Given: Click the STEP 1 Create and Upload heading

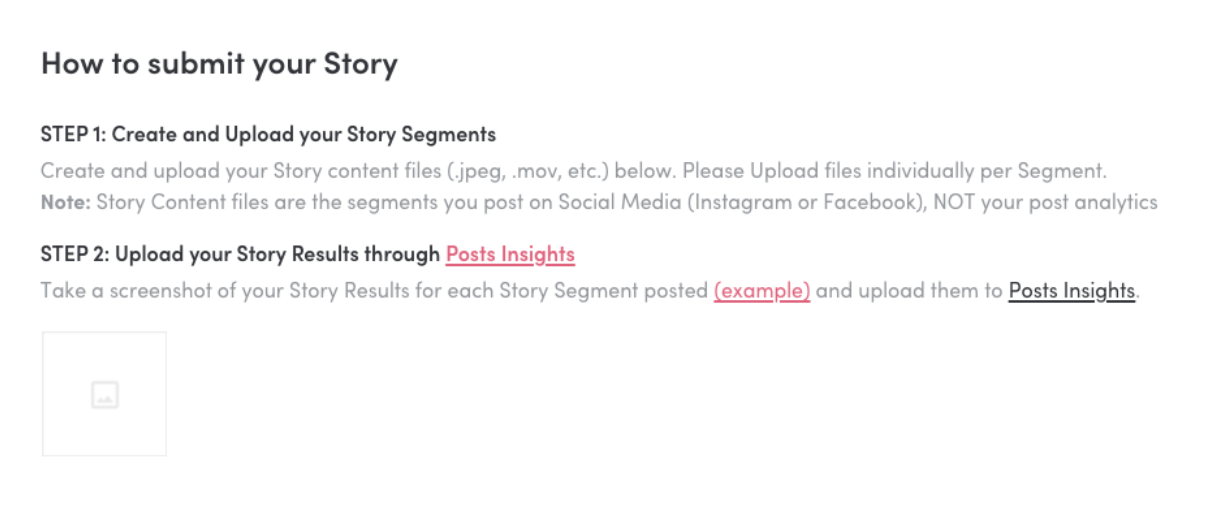Looking at the screenshot, I should click(268, 134).
